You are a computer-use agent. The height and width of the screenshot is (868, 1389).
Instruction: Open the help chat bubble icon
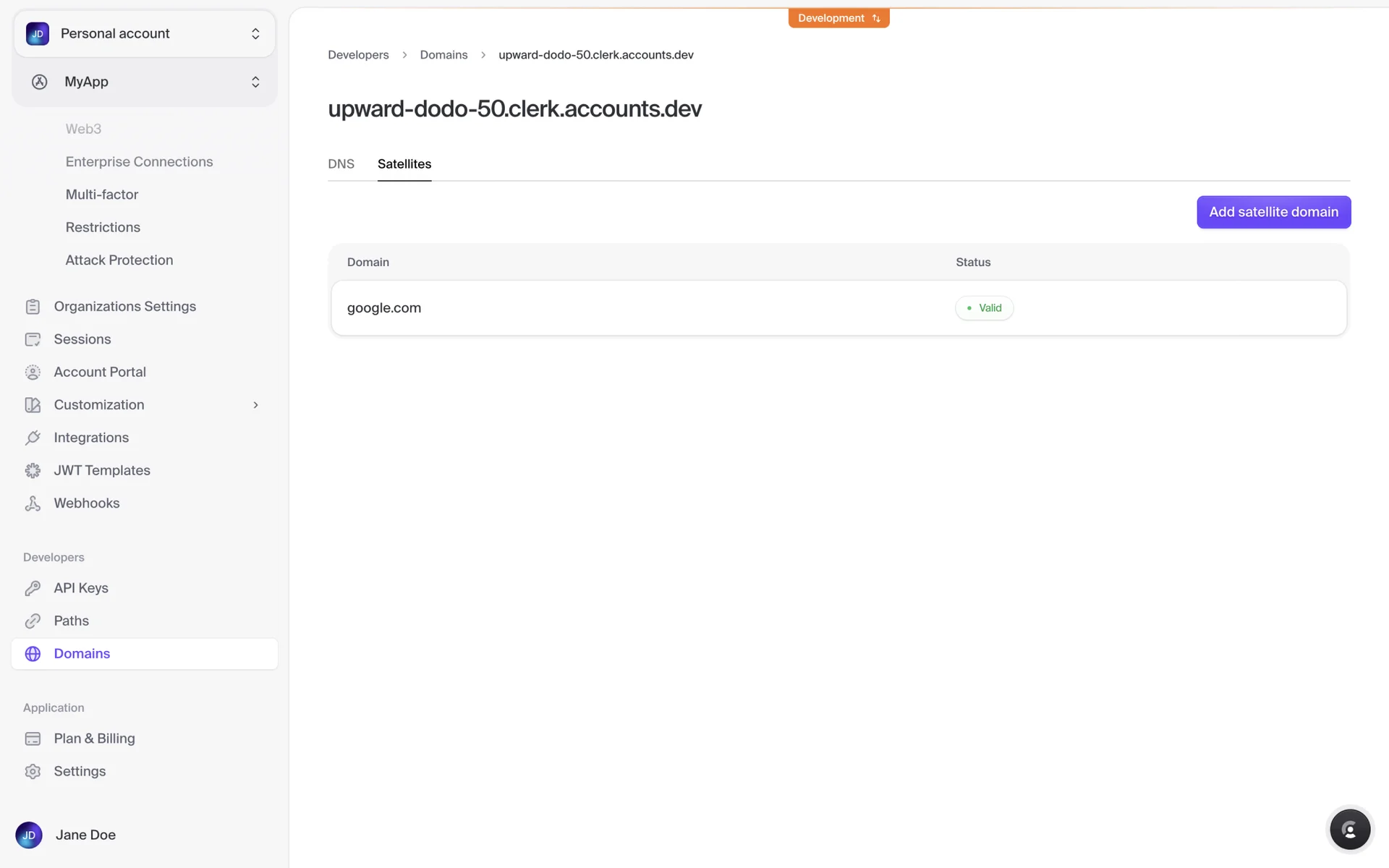click(x=1349, y=830)
